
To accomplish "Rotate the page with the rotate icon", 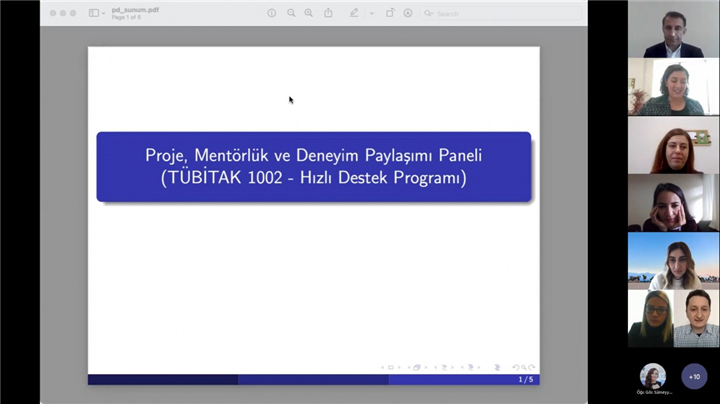I will click(390, 13).
